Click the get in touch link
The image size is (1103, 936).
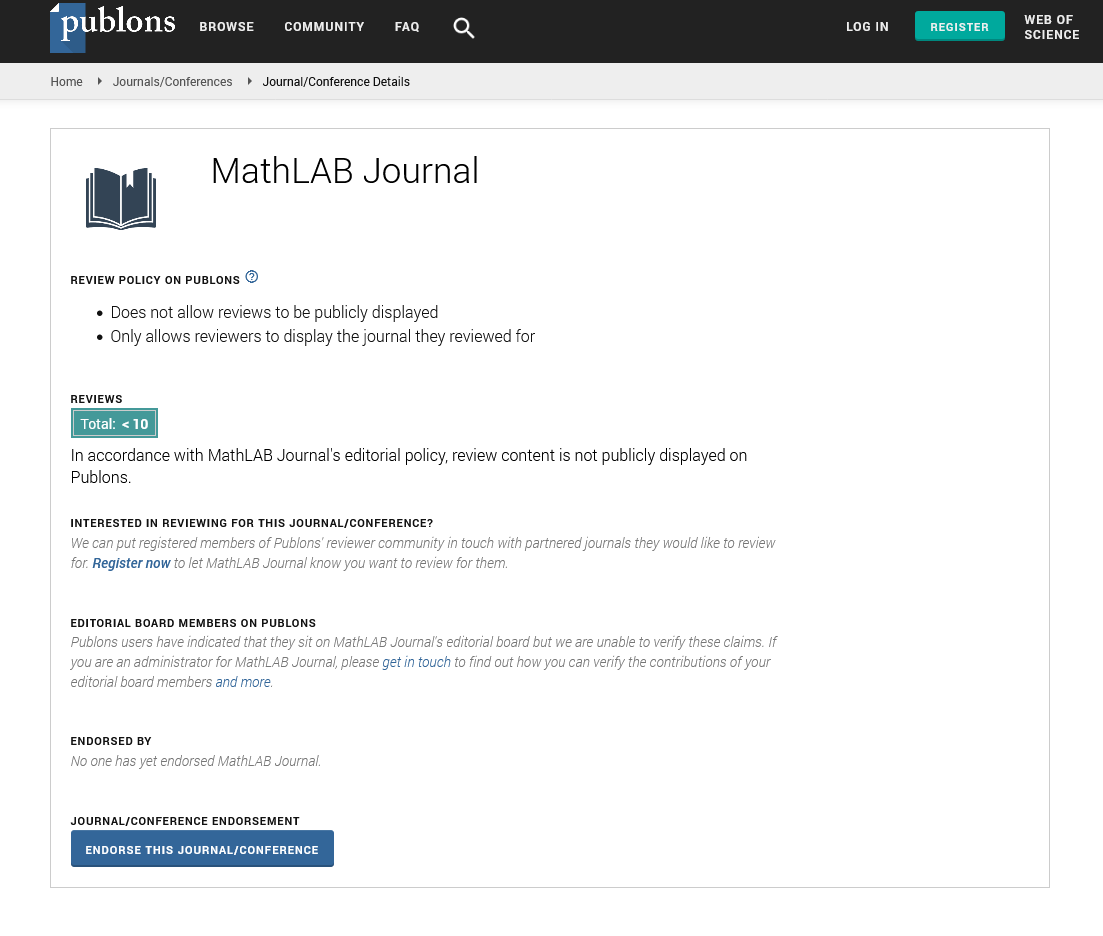tap(416, 662)
